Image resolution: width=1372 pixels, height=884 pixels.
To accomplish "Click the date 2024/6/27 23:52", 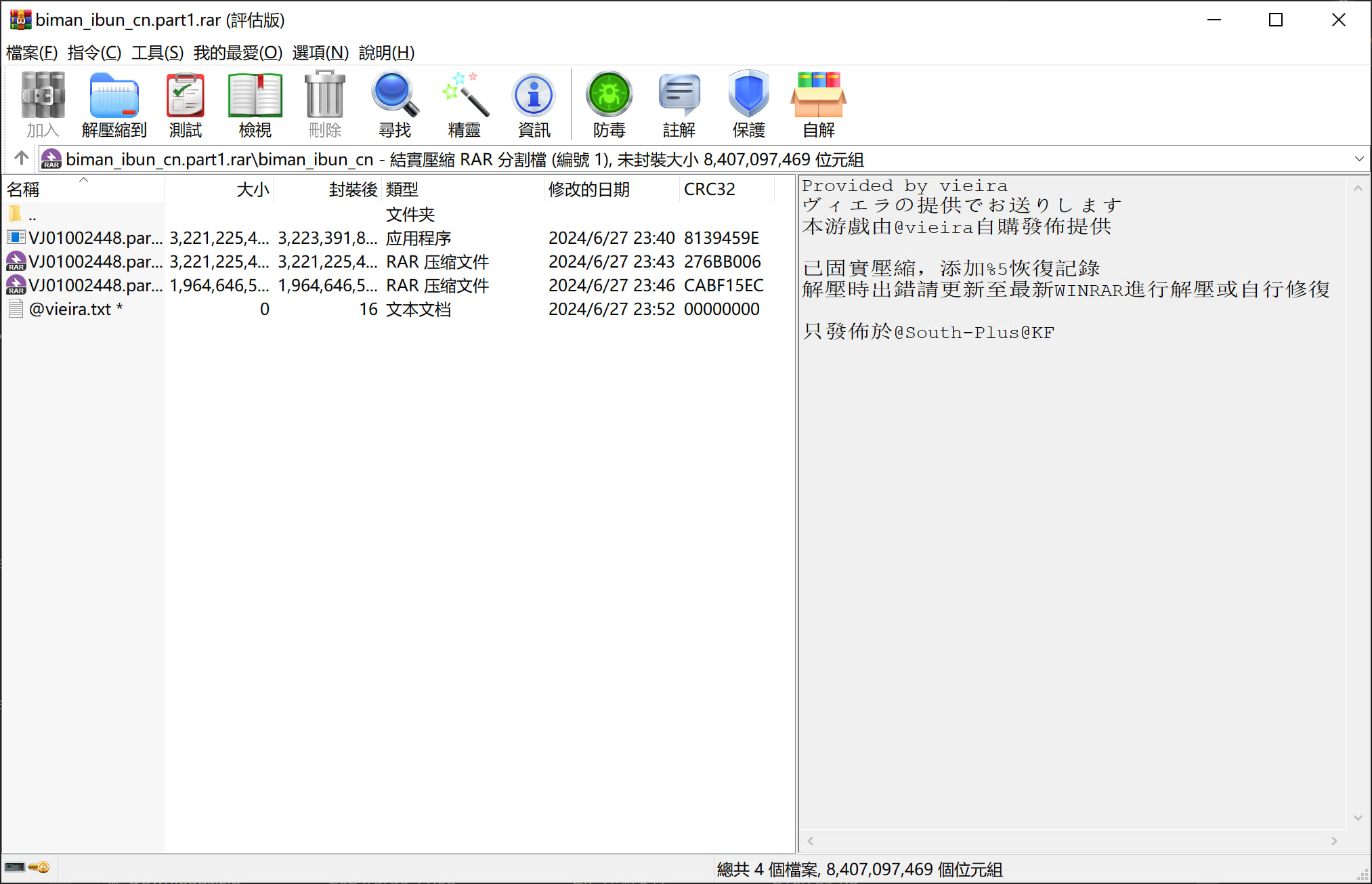I will pyautogui.click(x=612, y=309).
